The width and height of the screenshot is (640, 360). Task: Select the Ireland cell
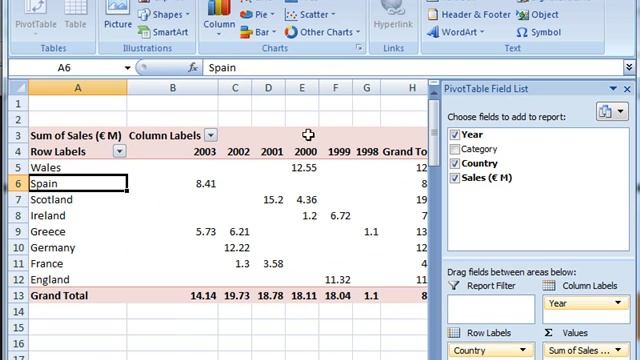[78, 216]
